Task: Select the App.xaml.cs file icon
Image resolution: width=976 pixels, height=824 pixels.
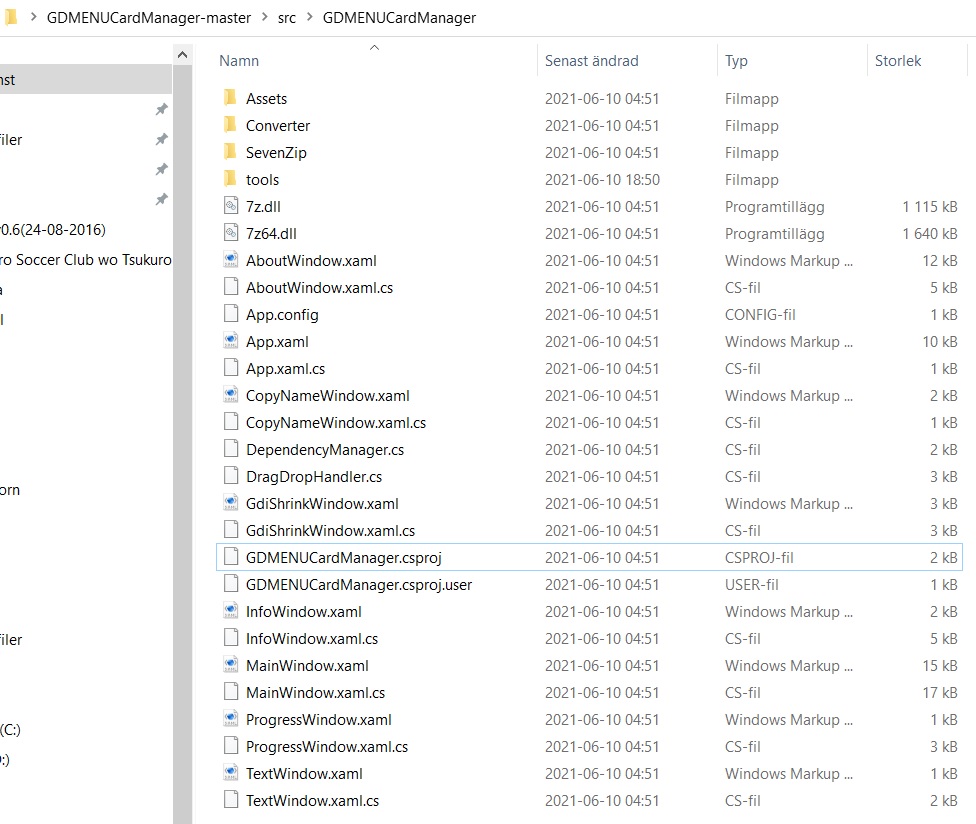Action: (x=231, y=368)
